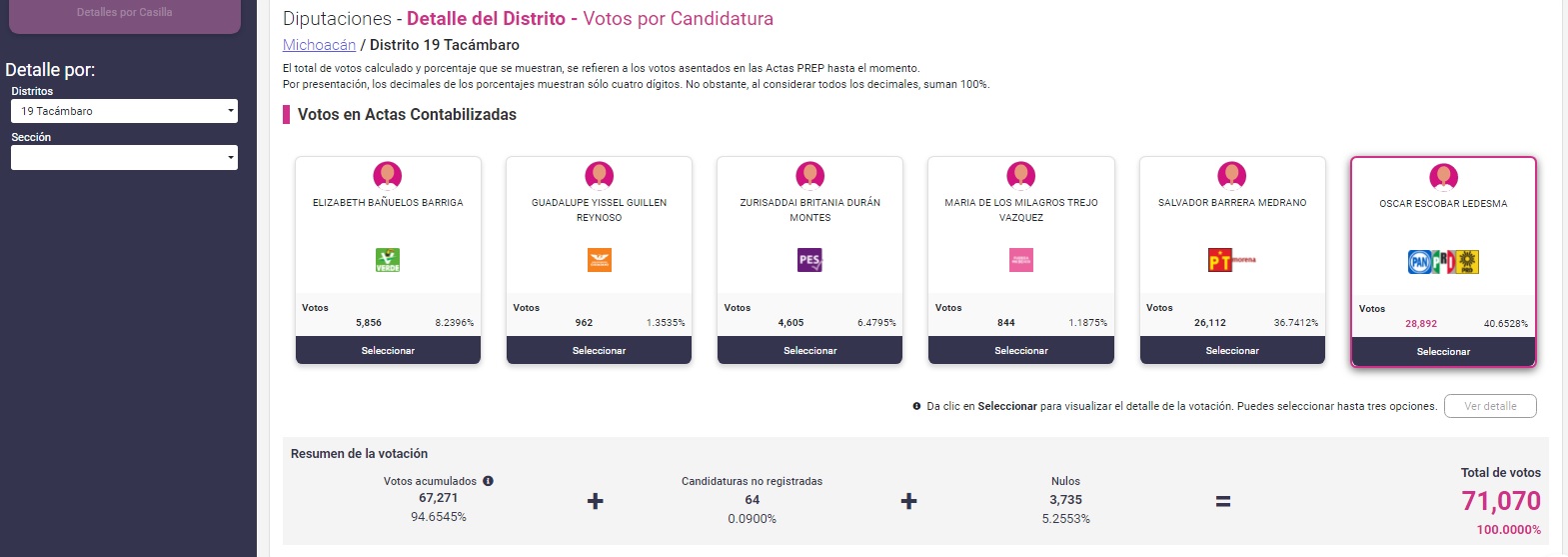Screen dimensions: 1568x557
Task: Select Elizabeth Bañuelos Barriga's candidacy
Action: click(x=388, y=350)
